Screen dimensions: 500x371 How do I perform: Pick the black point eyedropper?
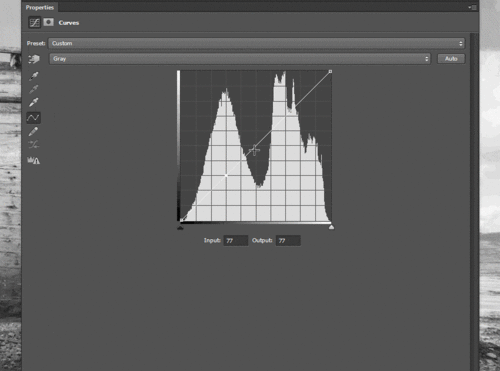click(x=34, y=76)
